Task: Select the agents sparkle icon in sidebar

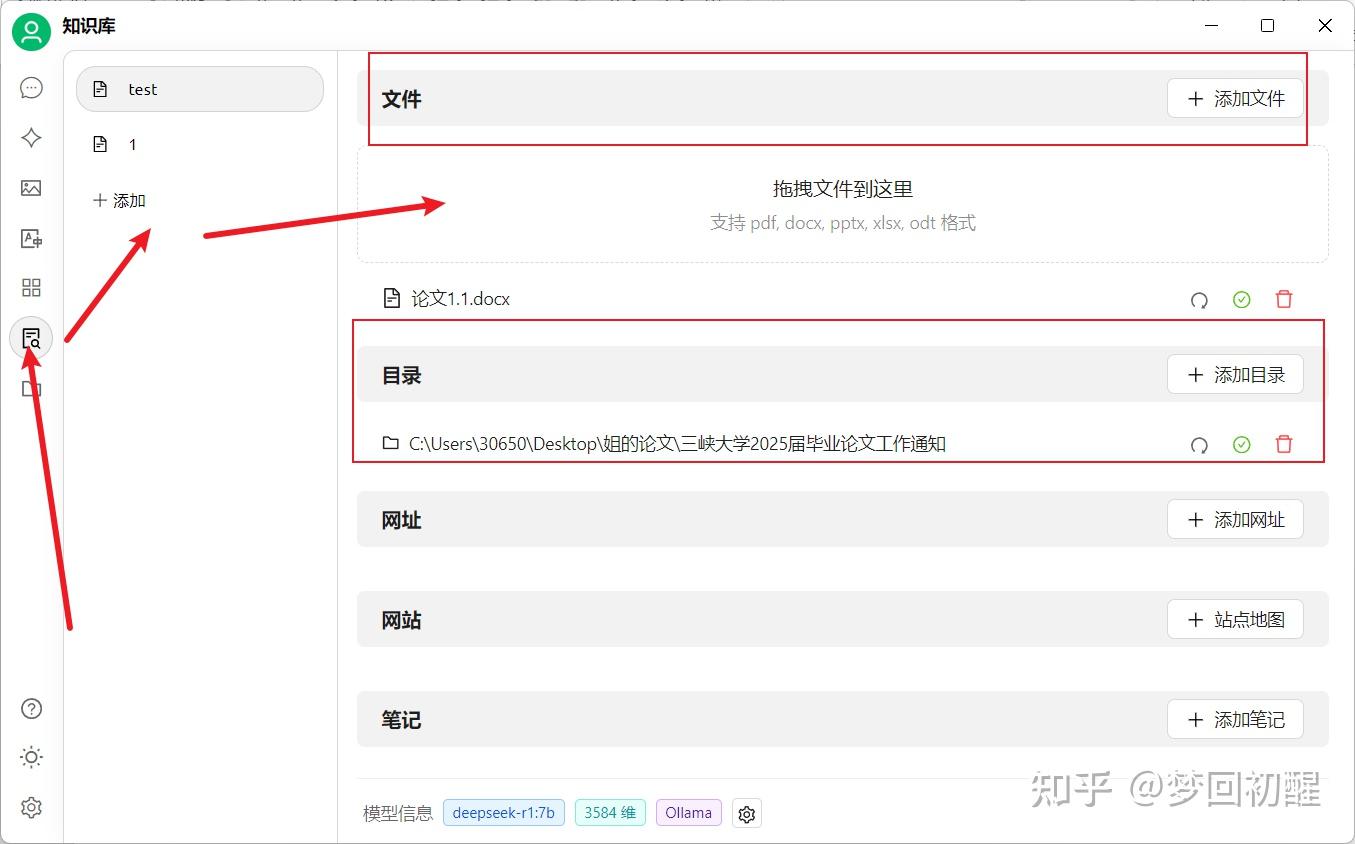Action: pyautogui.click(x=31, y=138)
